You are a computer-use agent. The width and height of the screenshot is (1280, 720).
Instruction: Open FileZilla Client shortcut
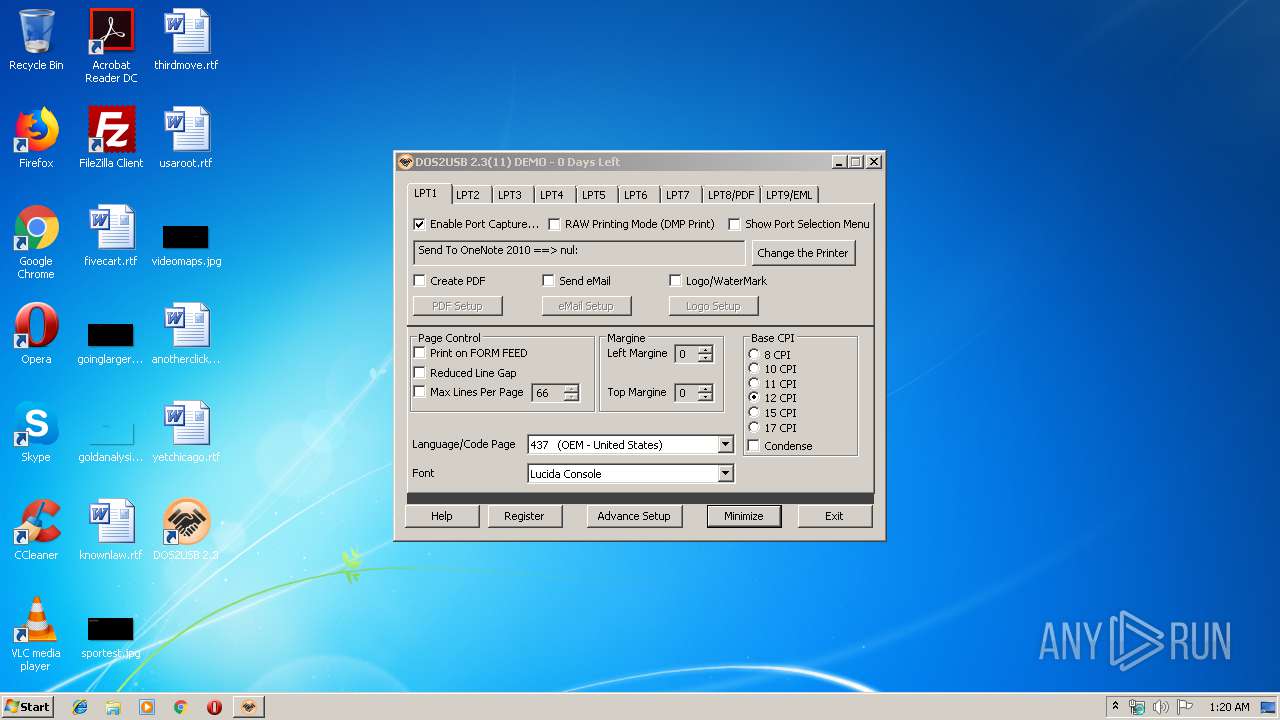[x=111, y=138]
